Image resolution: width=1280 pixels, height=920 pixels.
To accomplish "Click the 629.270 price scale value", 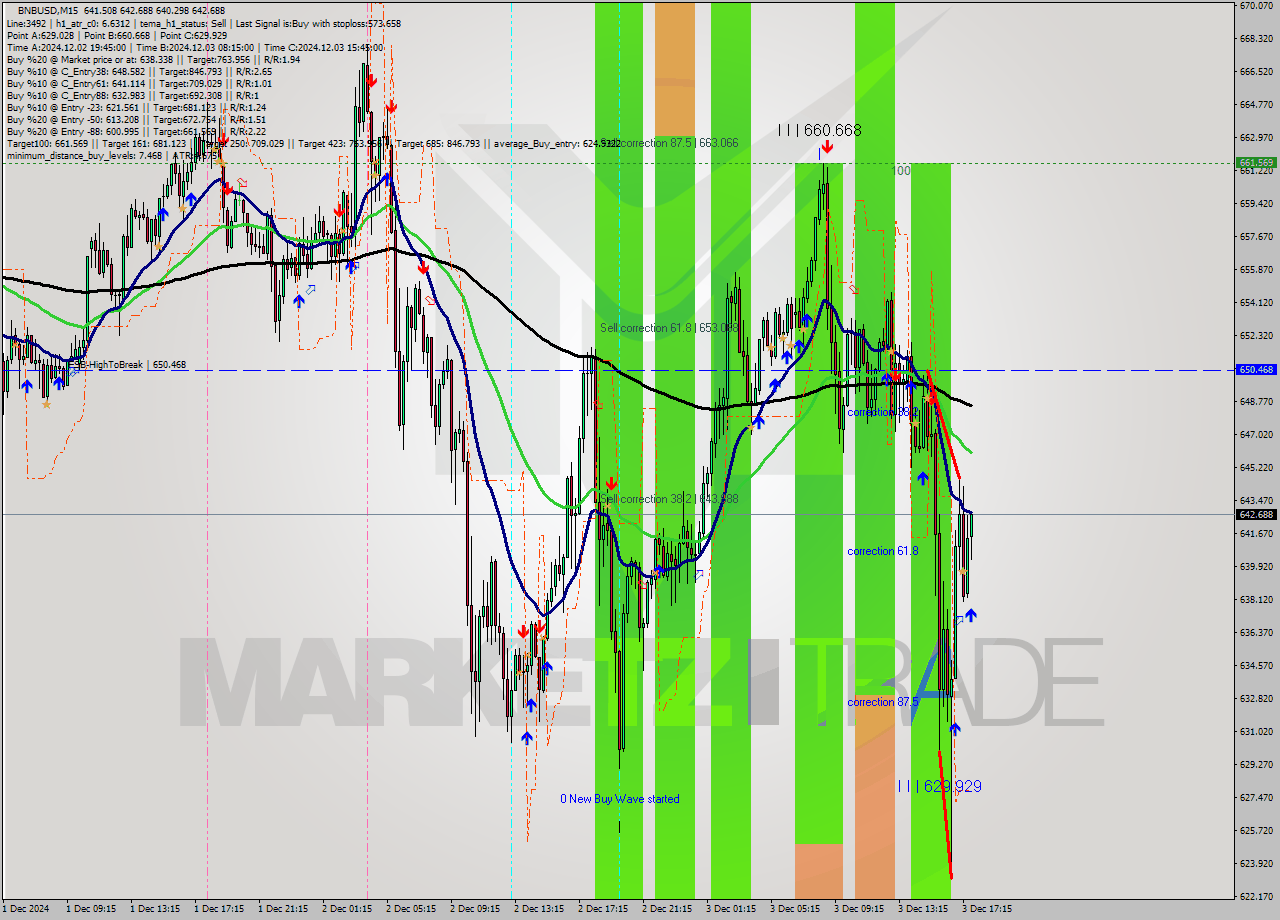I will (x=1256, y=764).
